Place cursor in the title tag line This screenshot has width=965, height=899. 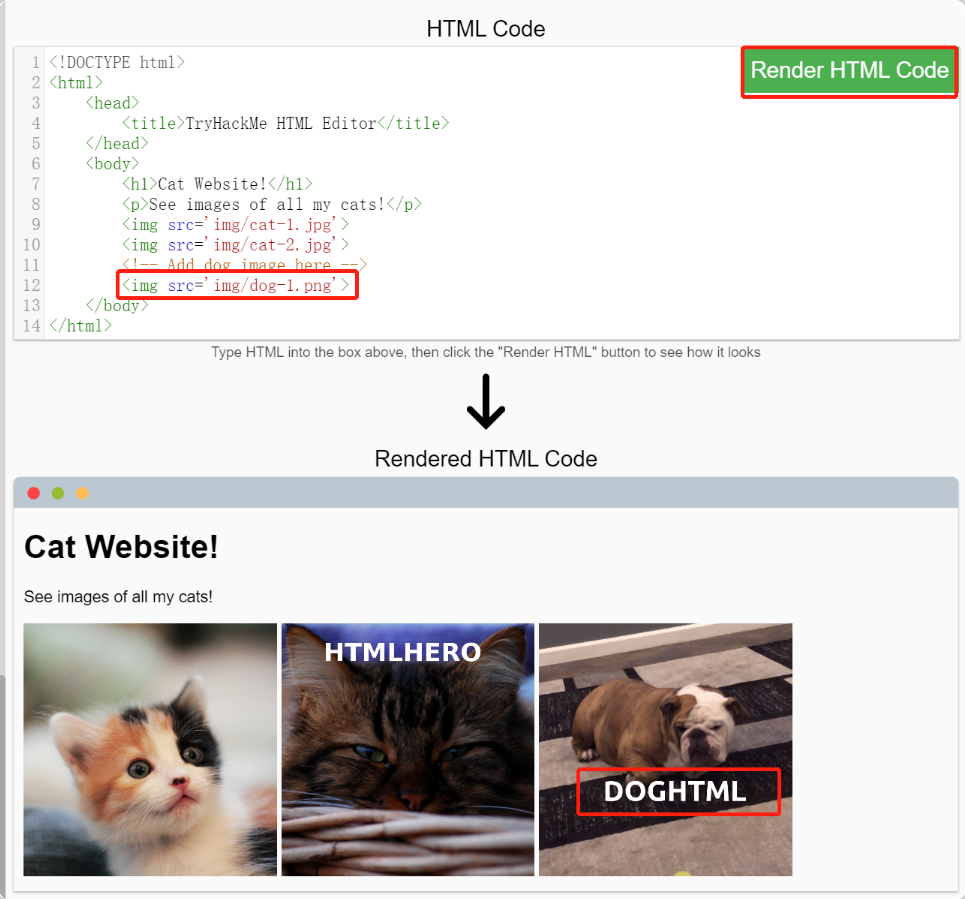point(286,123)
